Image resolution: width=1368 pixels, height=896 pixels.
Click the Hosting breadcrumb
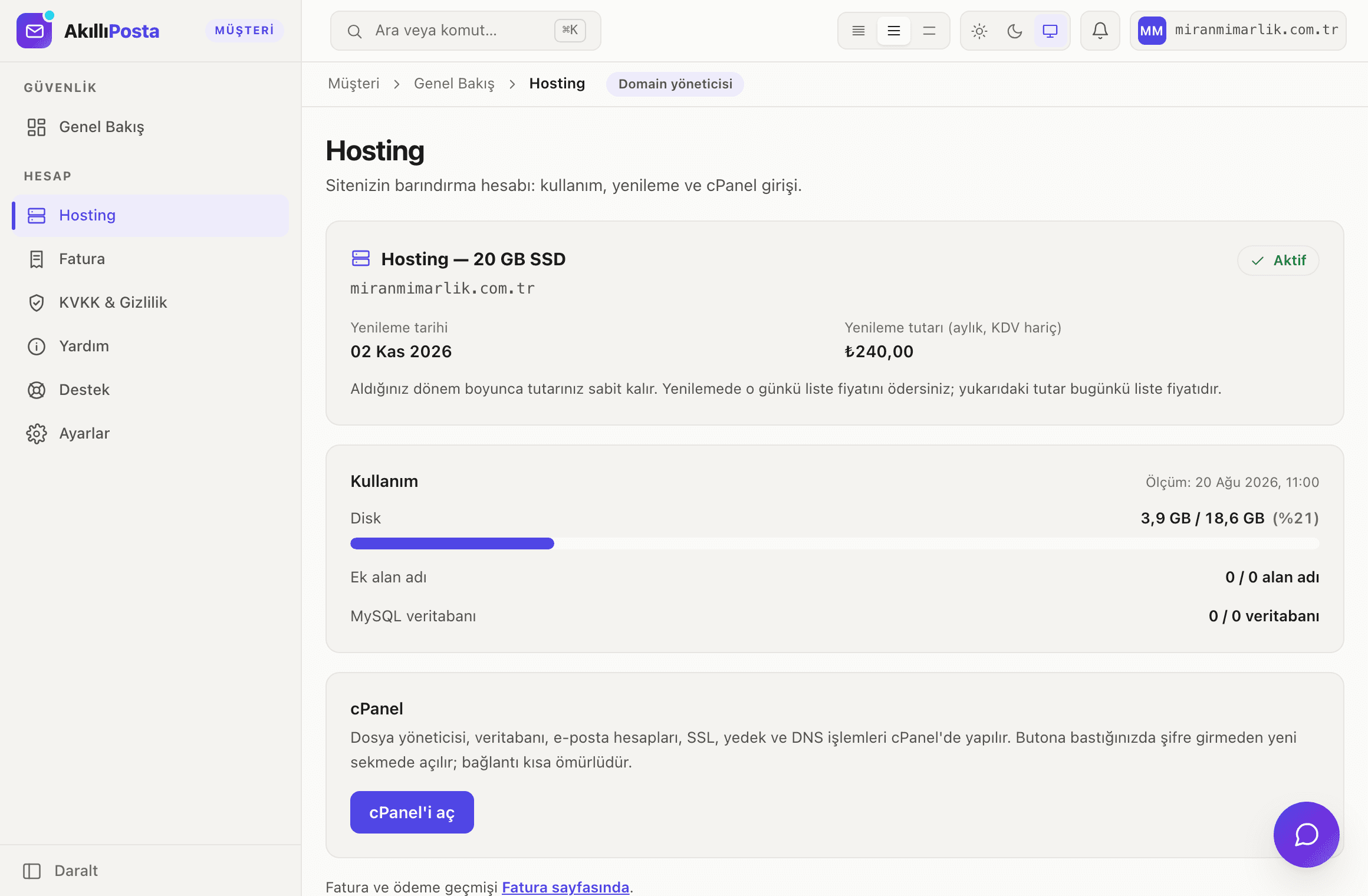coord(557,84)
